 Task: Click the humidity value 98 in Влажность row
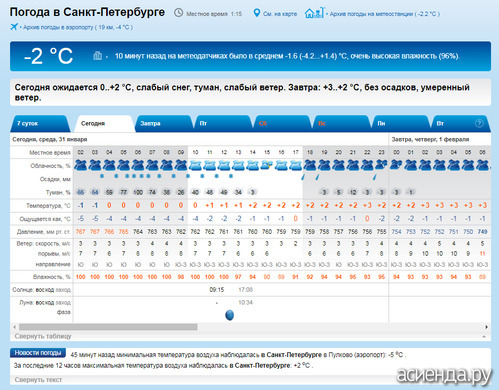181,277
